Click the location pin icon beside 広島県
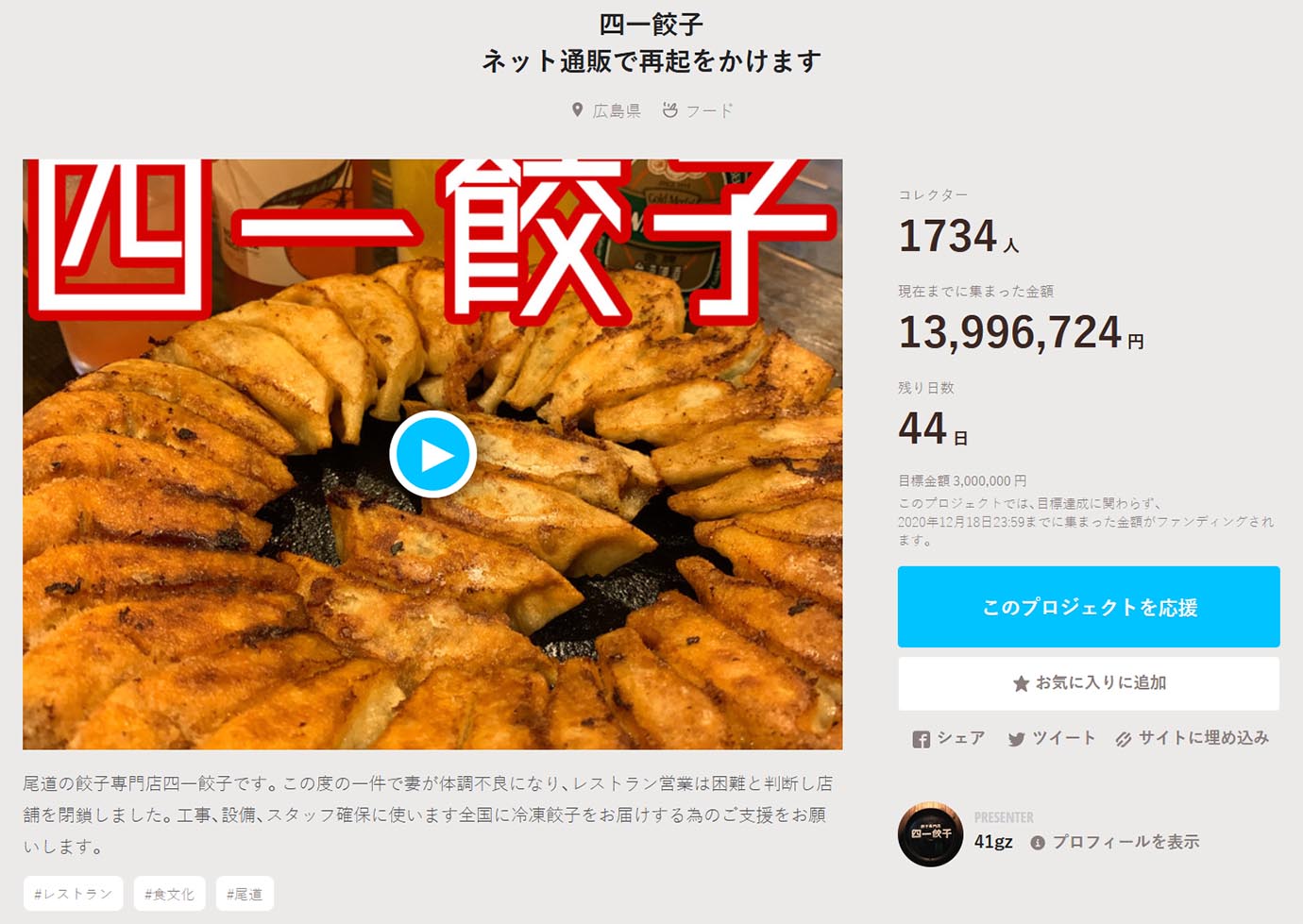The width and height of the screenshot is (1303, 924). coord(577,110)
